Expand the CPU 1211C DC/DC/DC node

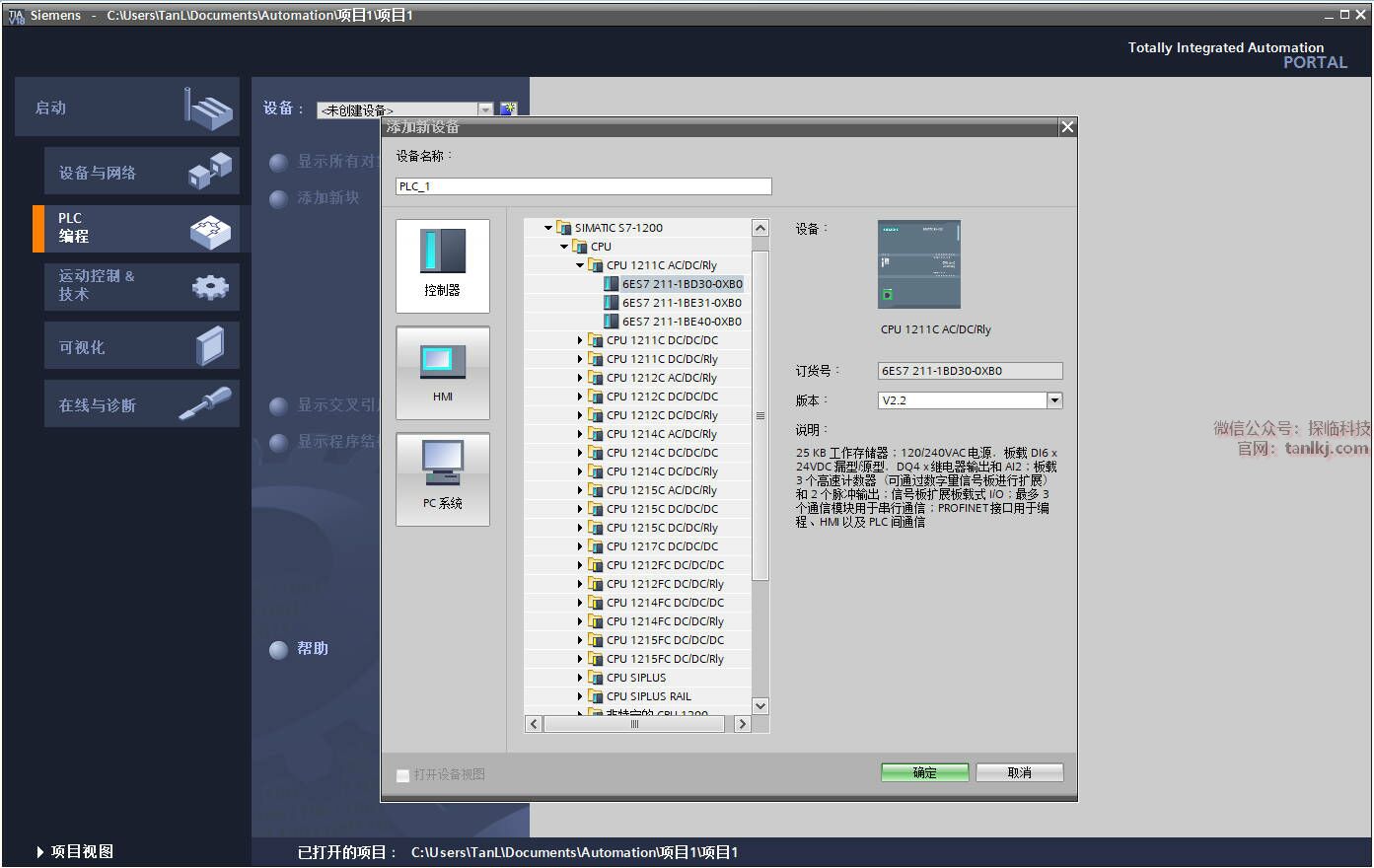(580, 340)
